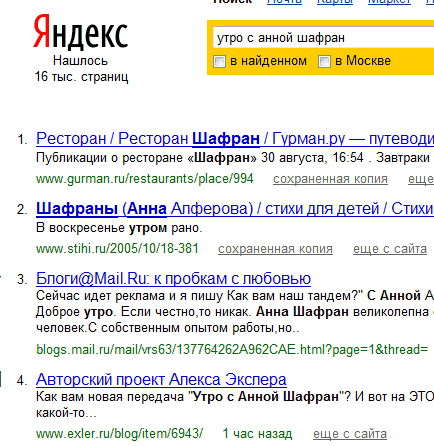Open the Маркет tab at the top
This screenshot has height=446, width=434.
(389, 2)
